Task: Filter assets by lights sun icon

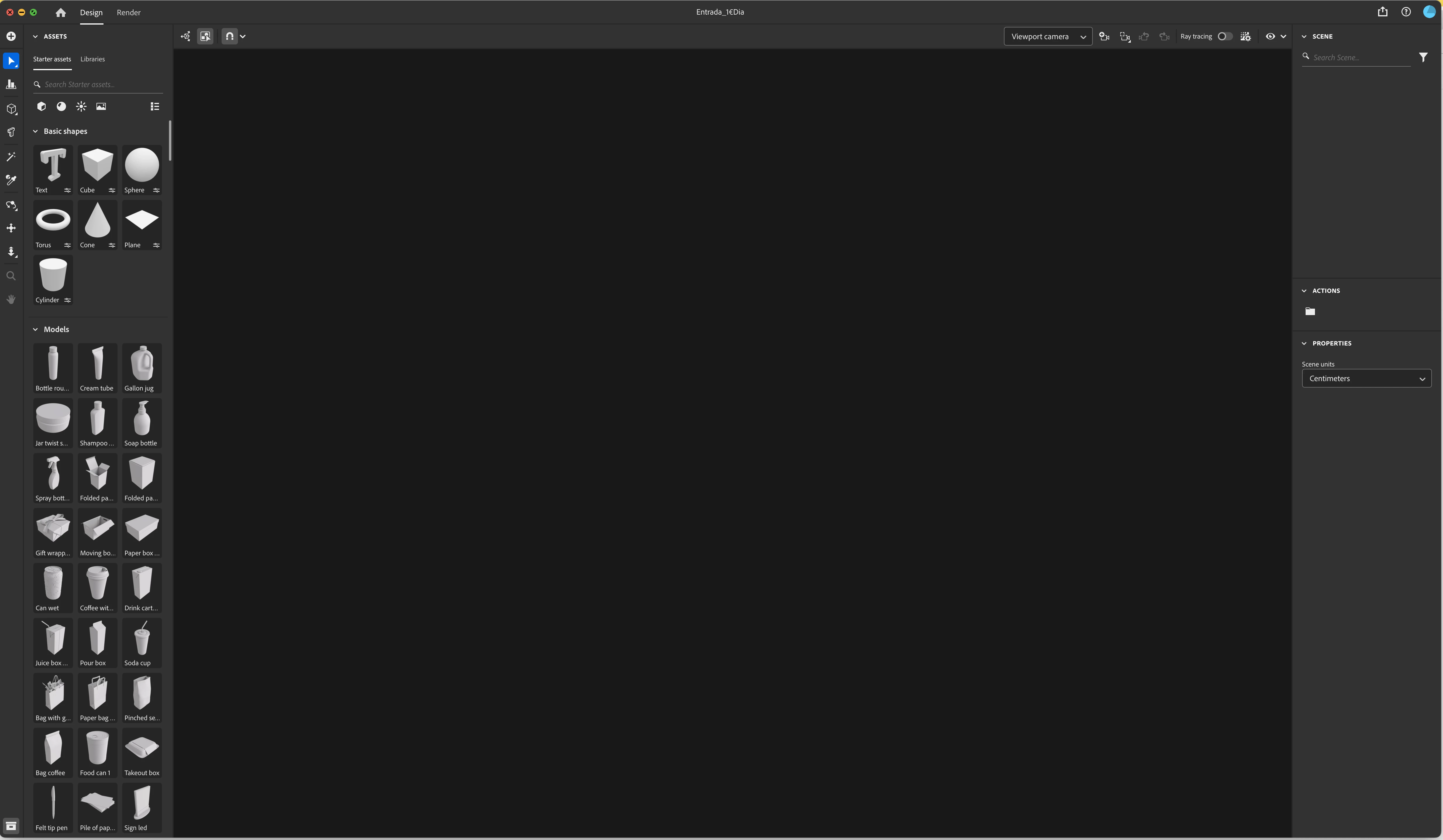Action: pyautogui.click(x=81, y=106)
